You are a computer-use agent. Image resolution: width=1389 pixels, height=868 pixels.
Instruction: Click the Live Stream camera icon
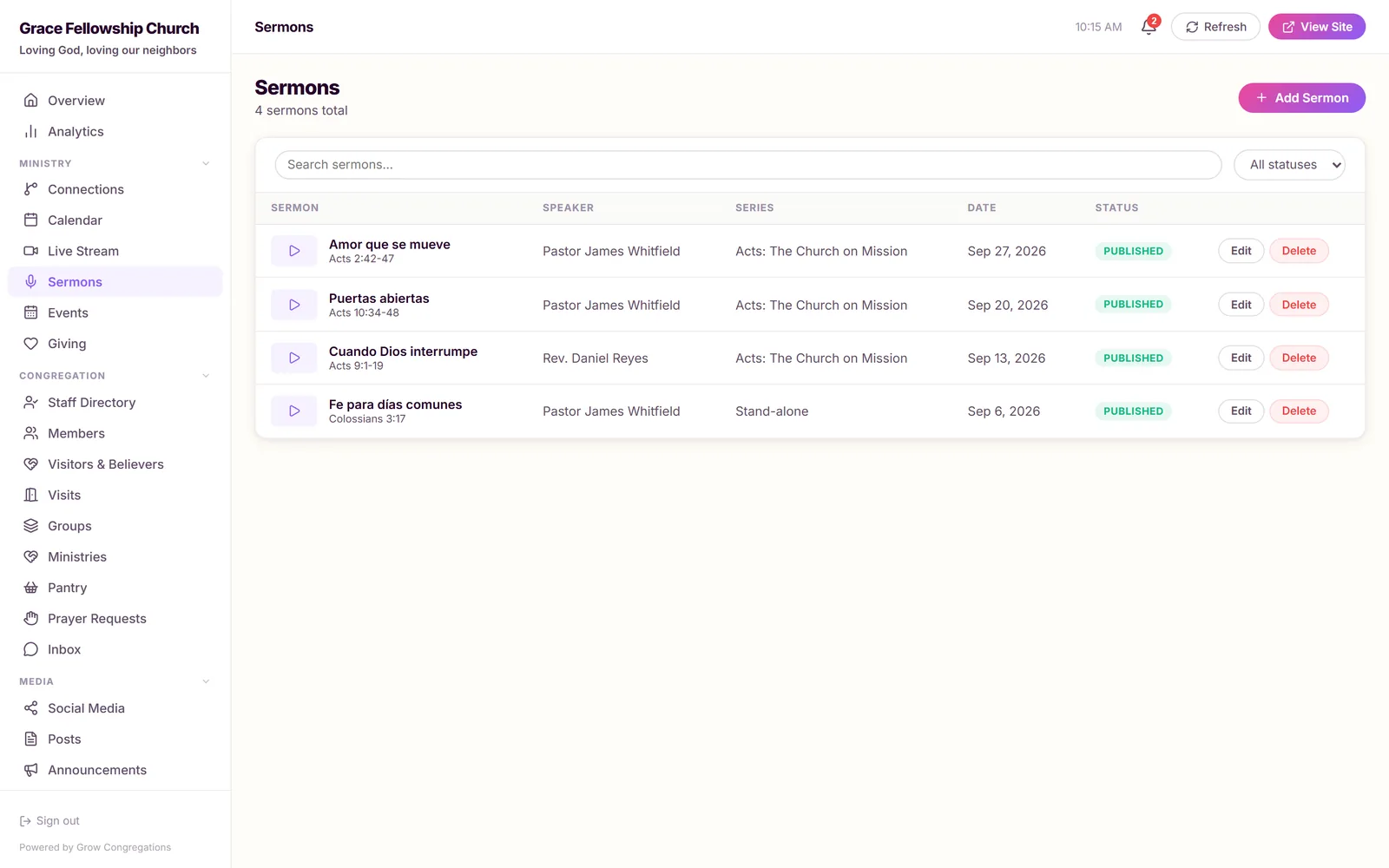(x=31, y=251)
